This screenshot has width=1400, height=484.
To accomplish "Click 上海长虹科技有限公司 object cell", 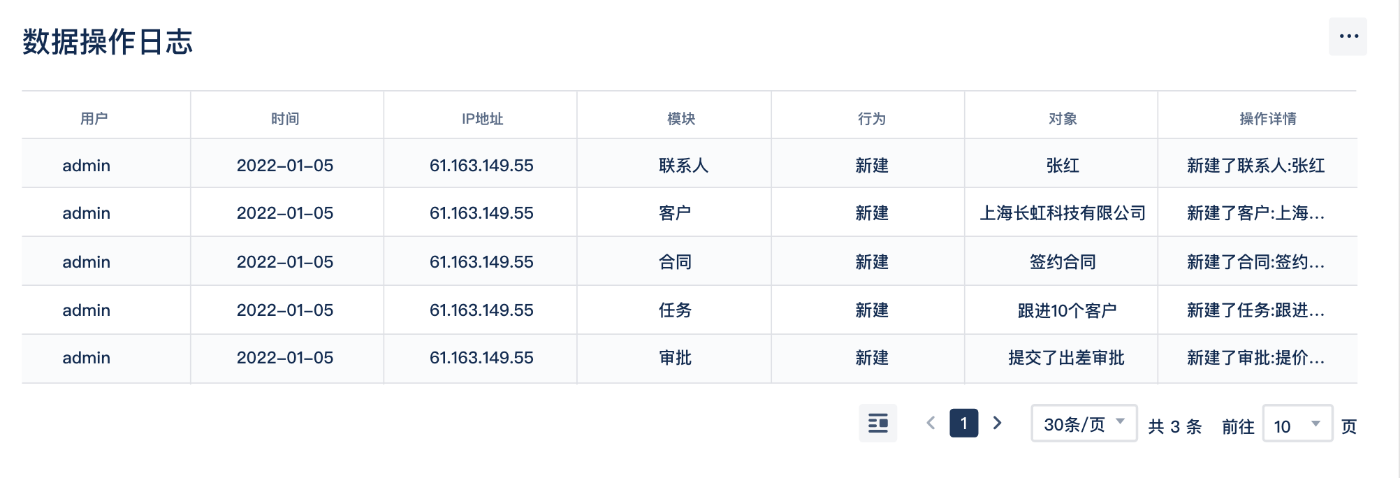I will (1062, 213).
